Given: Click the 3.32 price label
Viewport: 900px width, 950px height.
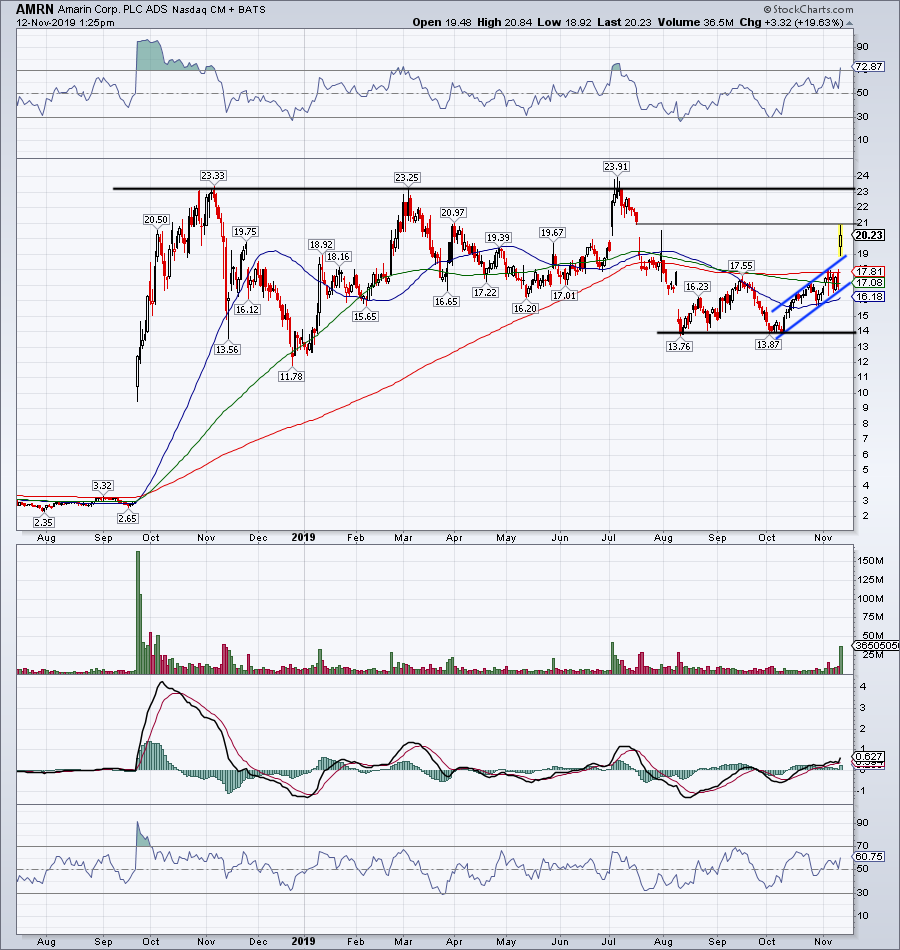Looking at the screenshot, I should click(102, 485).
